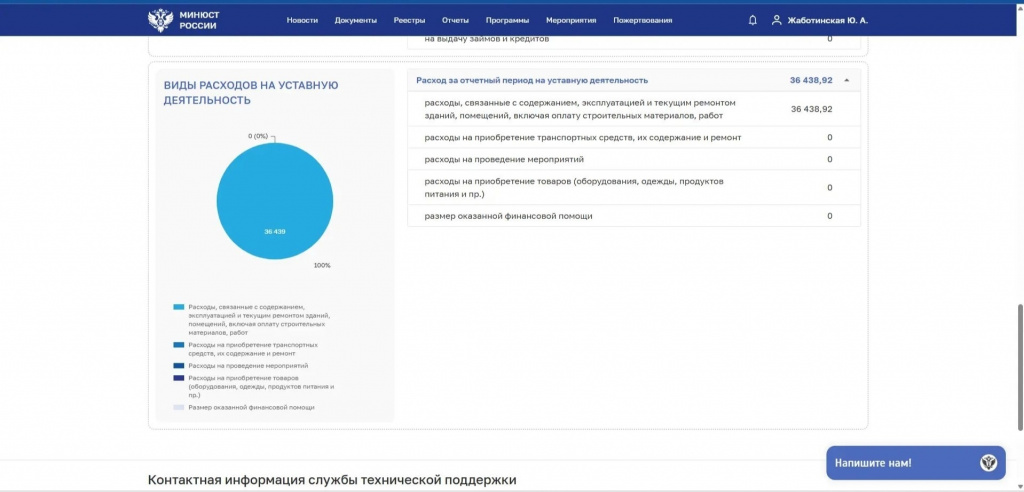The height and width of the screenshot is (492, 1024).
Task: Open the Реестры menu
Action: (409, 20)
